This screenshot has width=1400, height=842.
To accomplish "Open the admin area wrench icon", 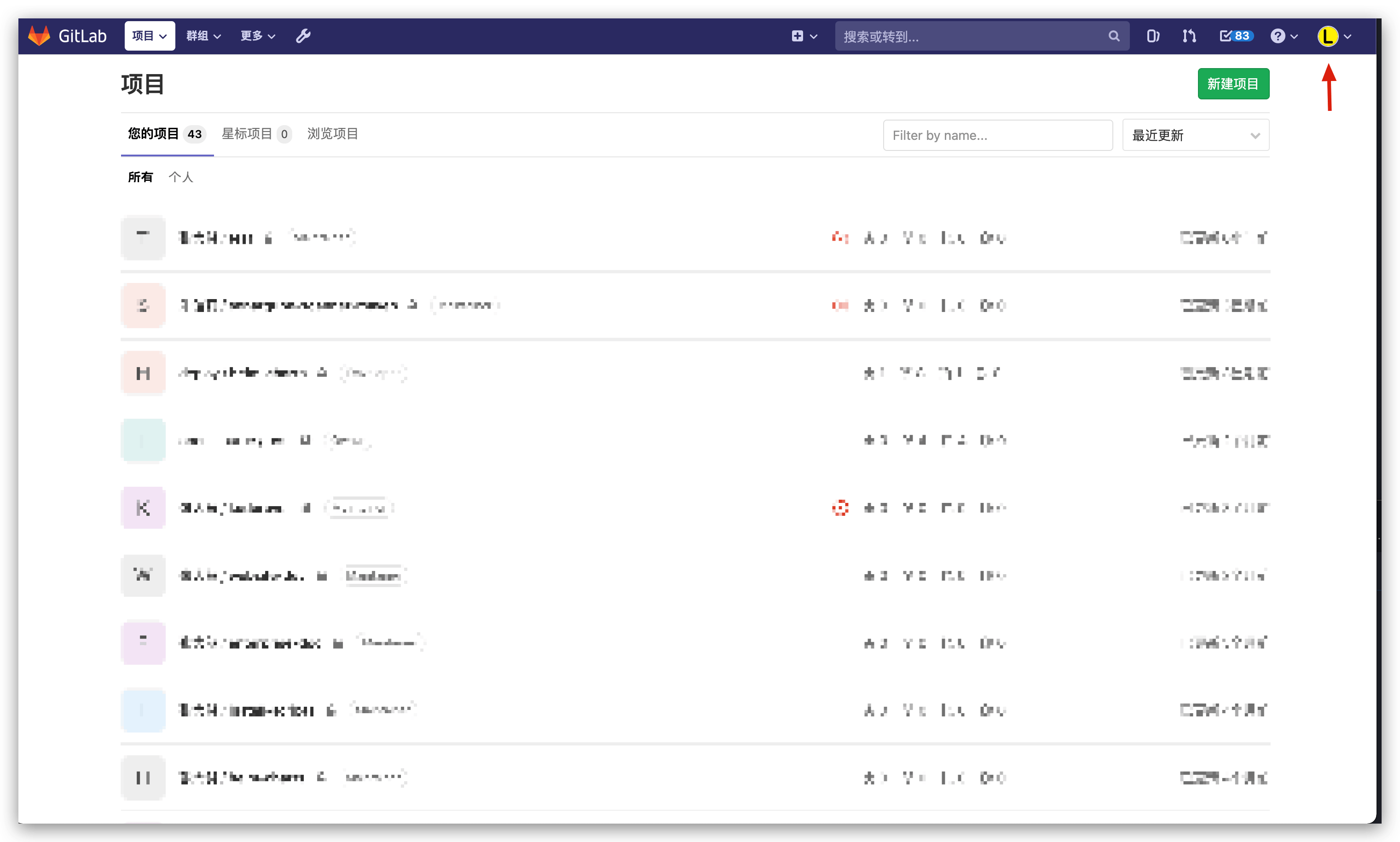I will click(303, 35).
